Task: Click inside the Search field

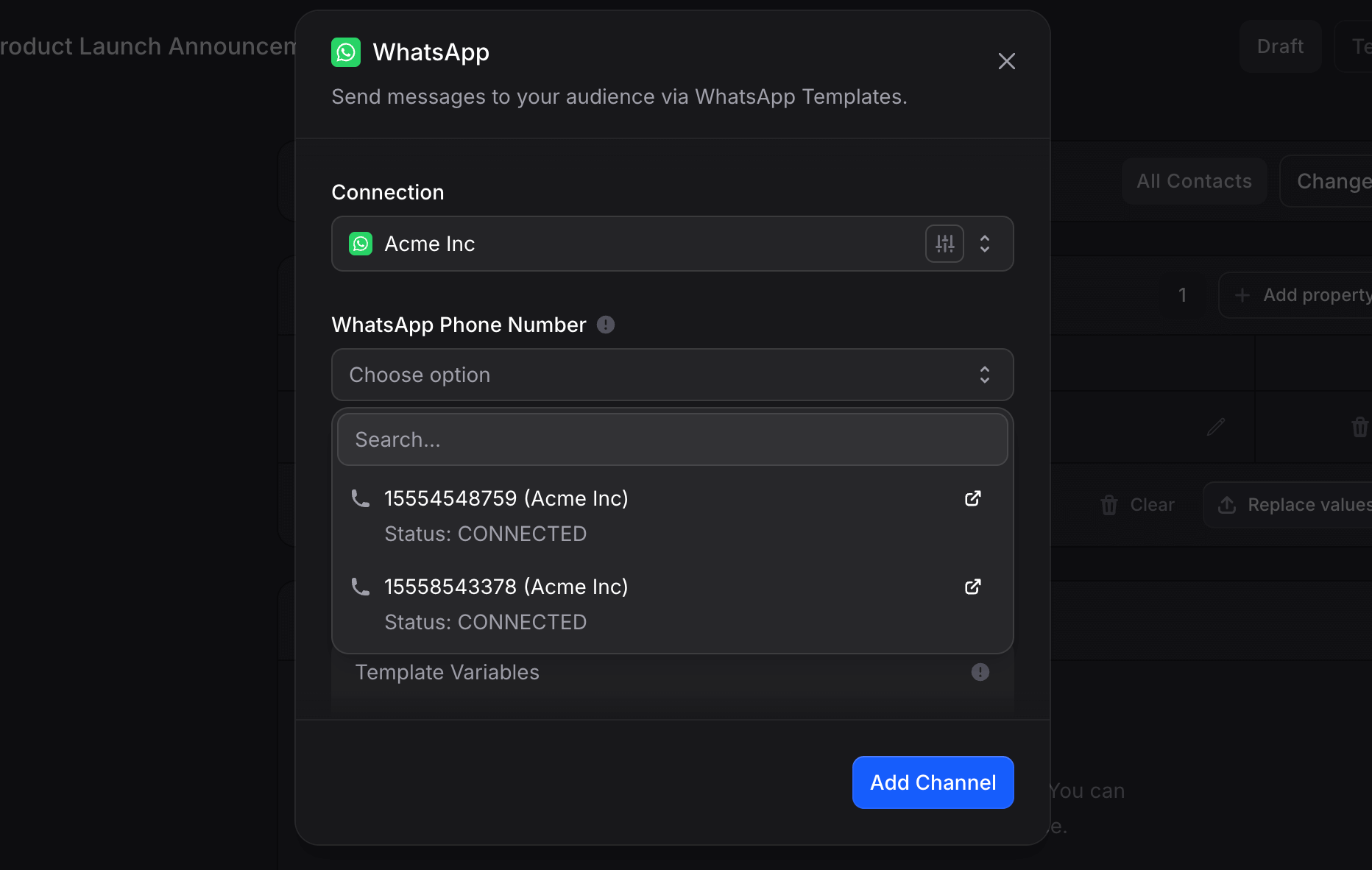Action: 672,439
